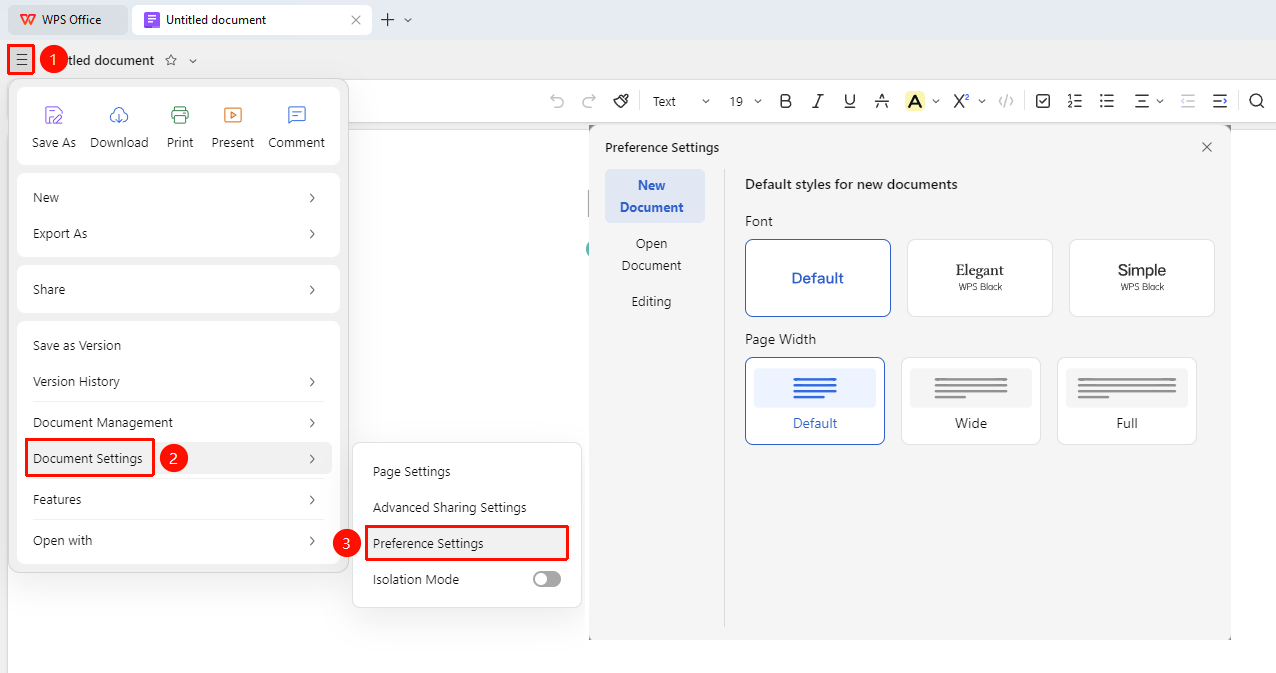1276x673 pixels.
Task: Choose the Simple font style
Action: click(1142, 278)
